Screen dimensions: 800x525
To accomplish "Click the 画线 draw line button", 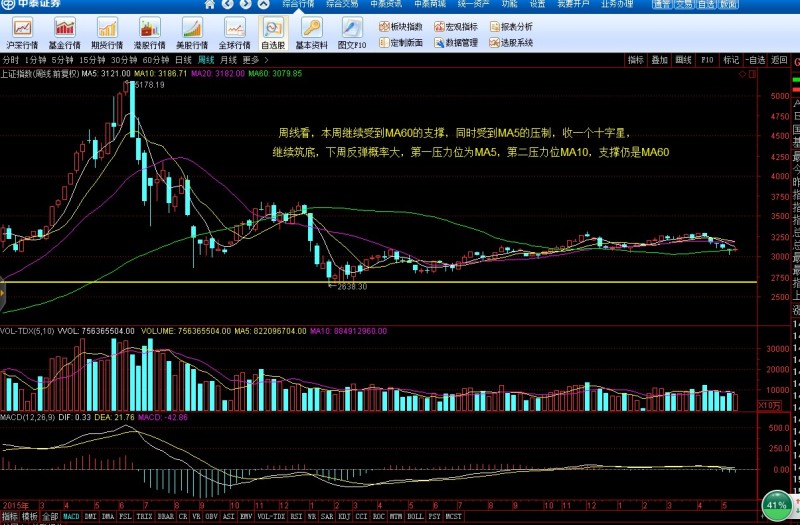I will click(x=683, y=60).
